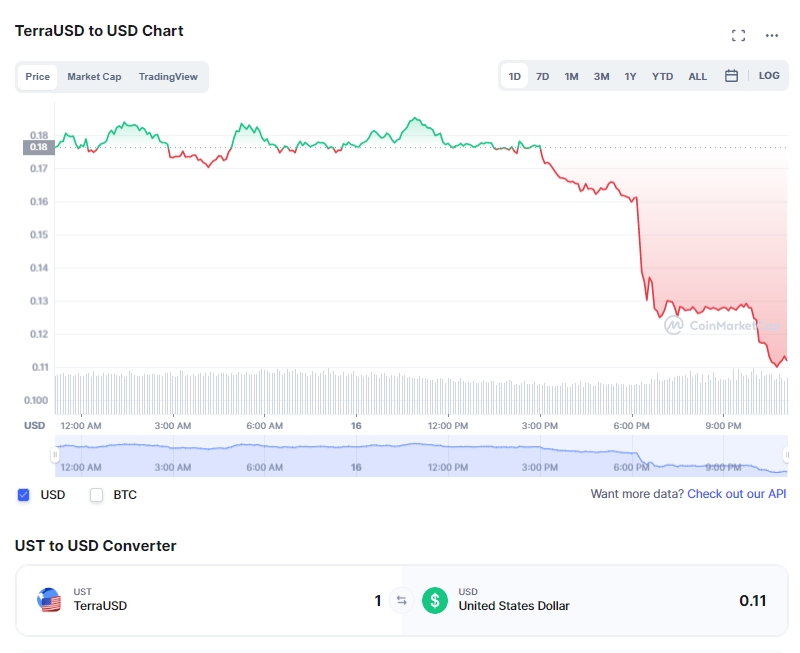
Task: Select the ALL time range
Action: (x=698, y=76)
